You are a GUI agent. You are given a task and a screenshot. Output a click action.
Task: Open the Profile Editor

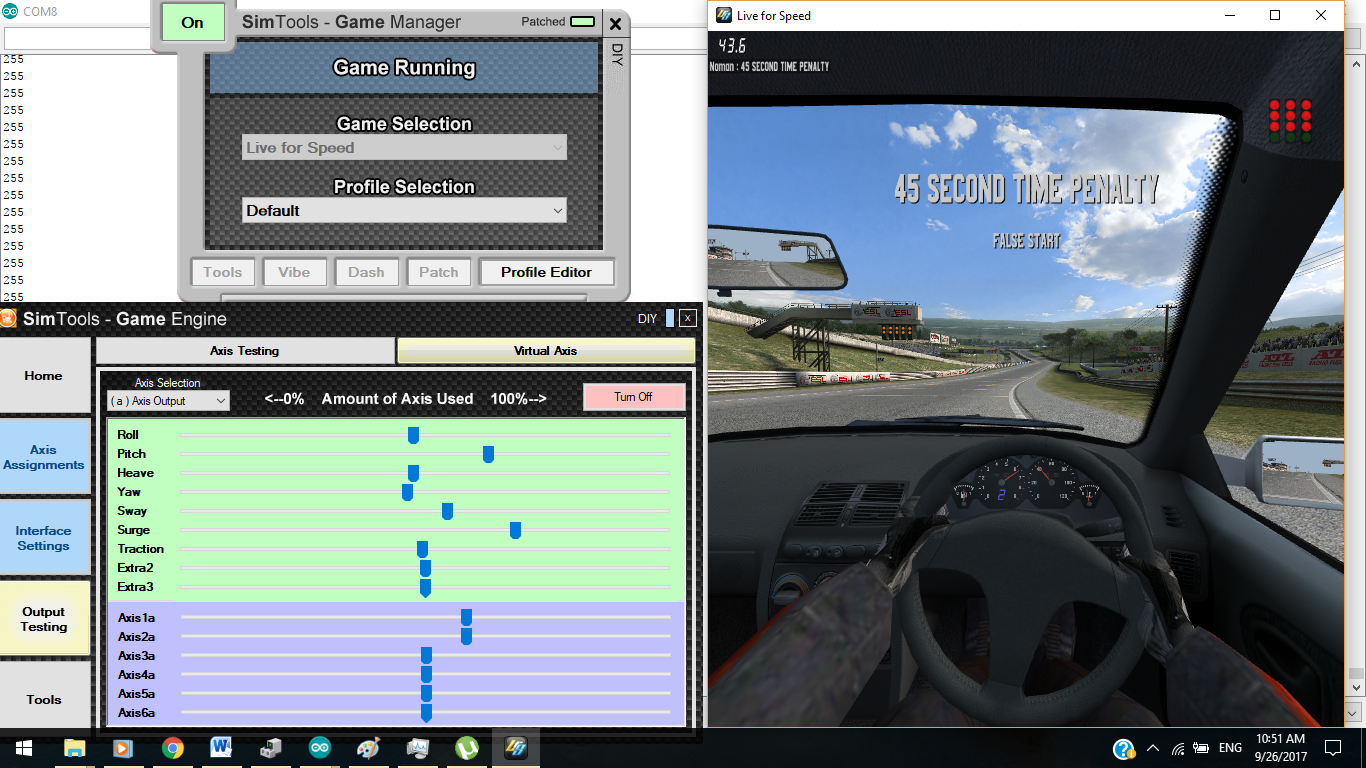click(547, 271)
